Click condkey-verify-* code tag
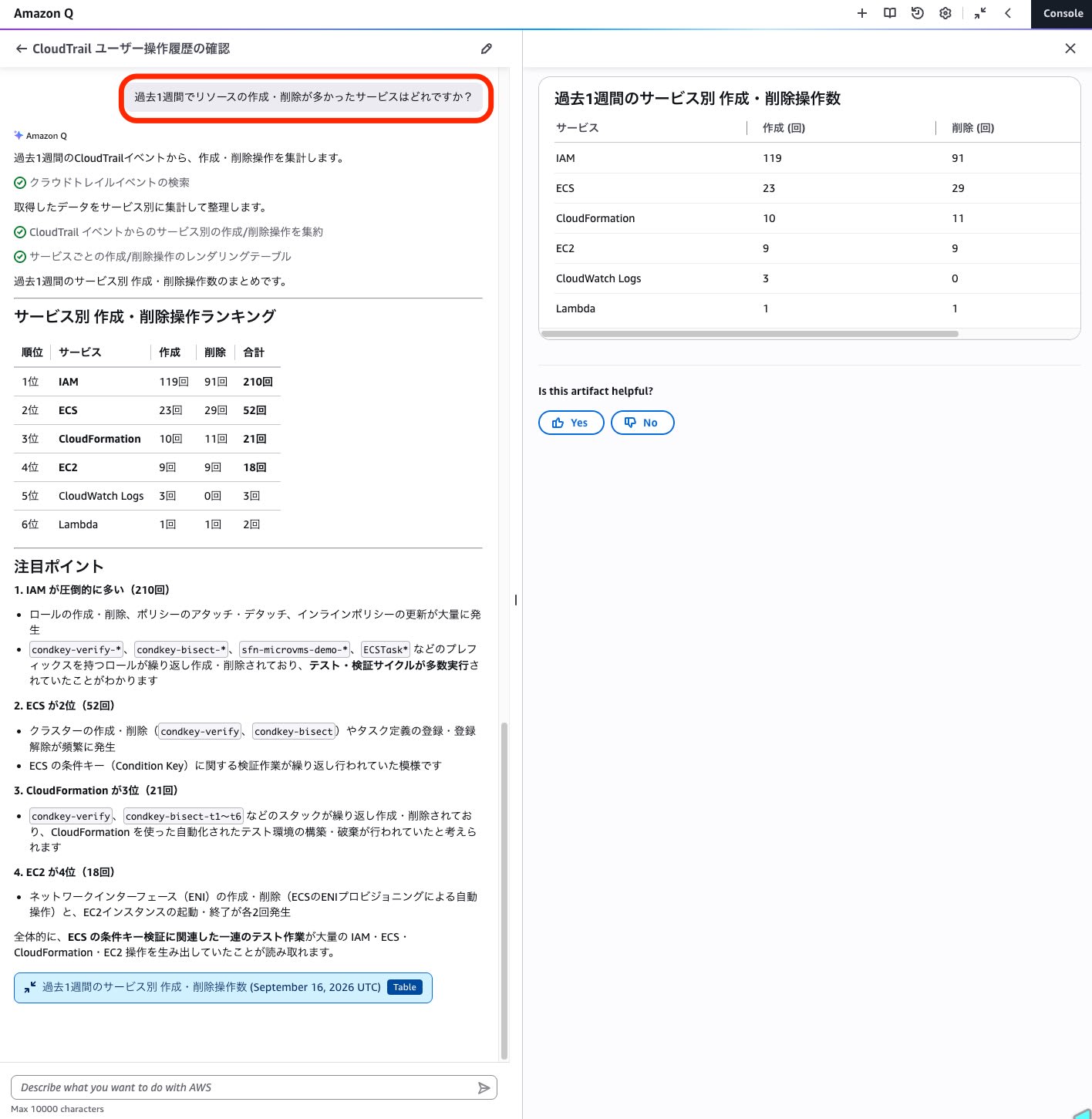The height and width of the screenshot is (1119, 1092). 76,649
